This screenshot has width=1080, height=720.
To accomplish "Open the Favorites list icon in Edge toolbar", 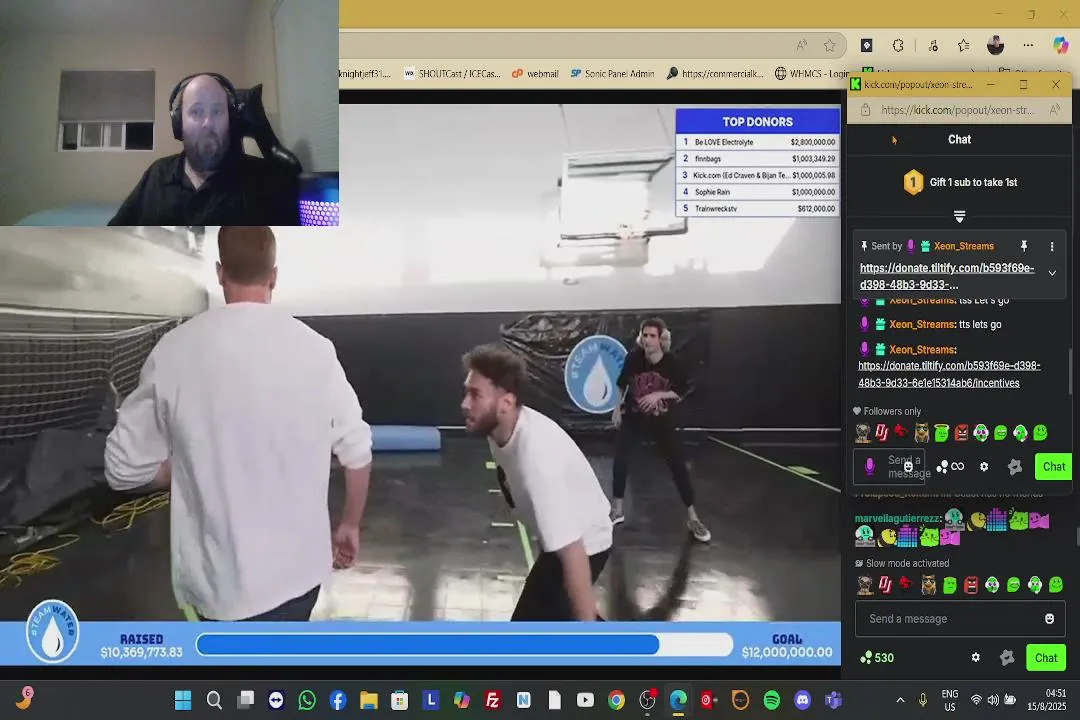I will (964, 45).
